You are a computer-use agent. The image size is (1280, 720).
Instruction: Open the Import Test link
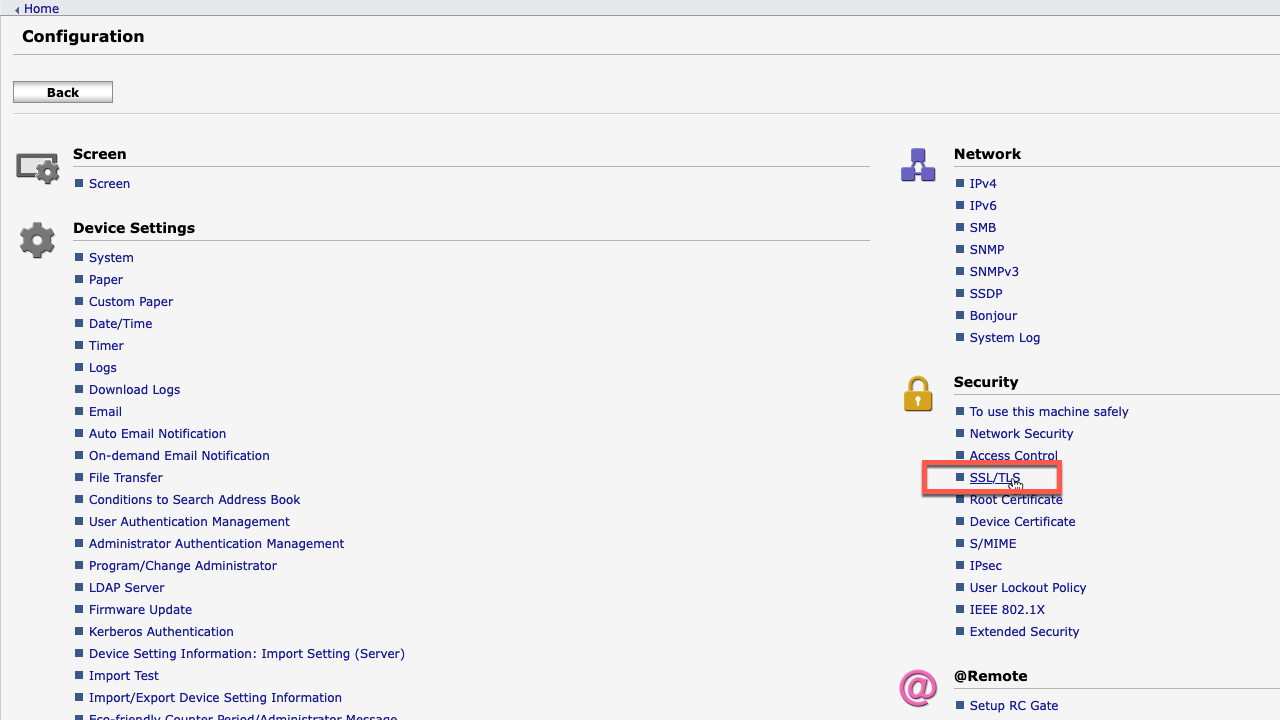pyautogui.click(x=124, y=676)
